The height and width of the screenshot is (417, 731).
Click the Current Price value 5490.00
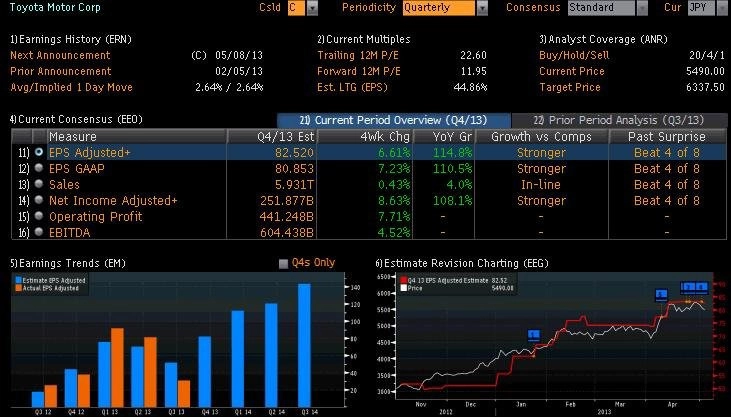click(705, 71)
